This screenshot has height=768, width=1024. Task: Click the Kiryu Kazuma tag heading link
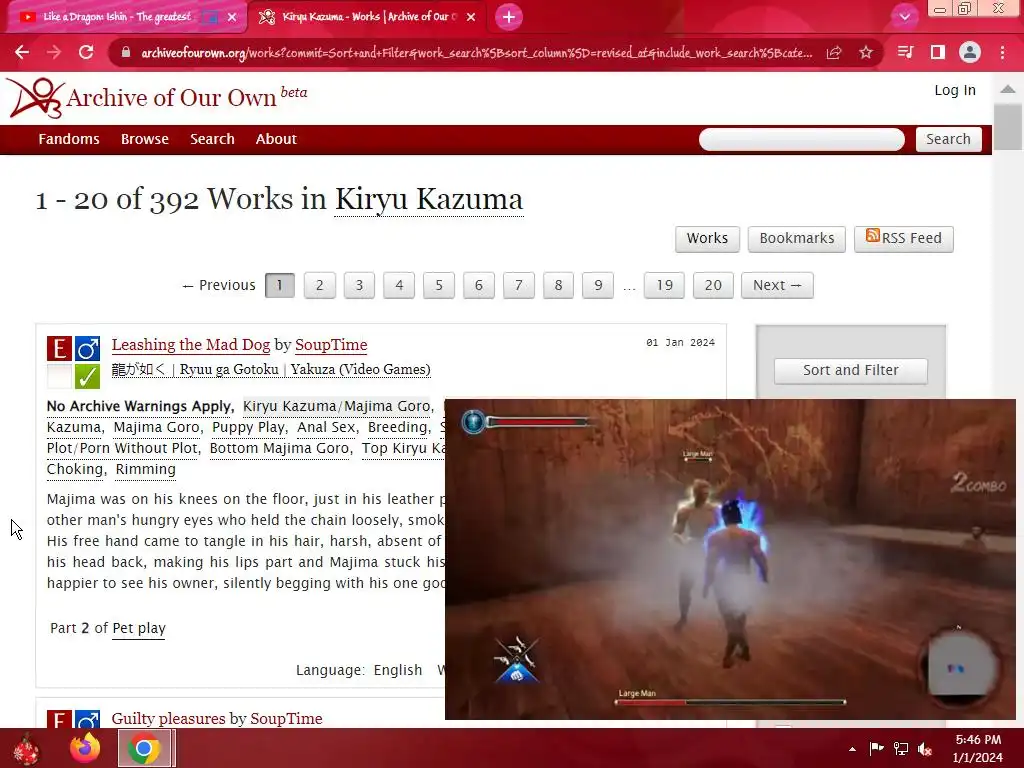click(x=429, y=199)
